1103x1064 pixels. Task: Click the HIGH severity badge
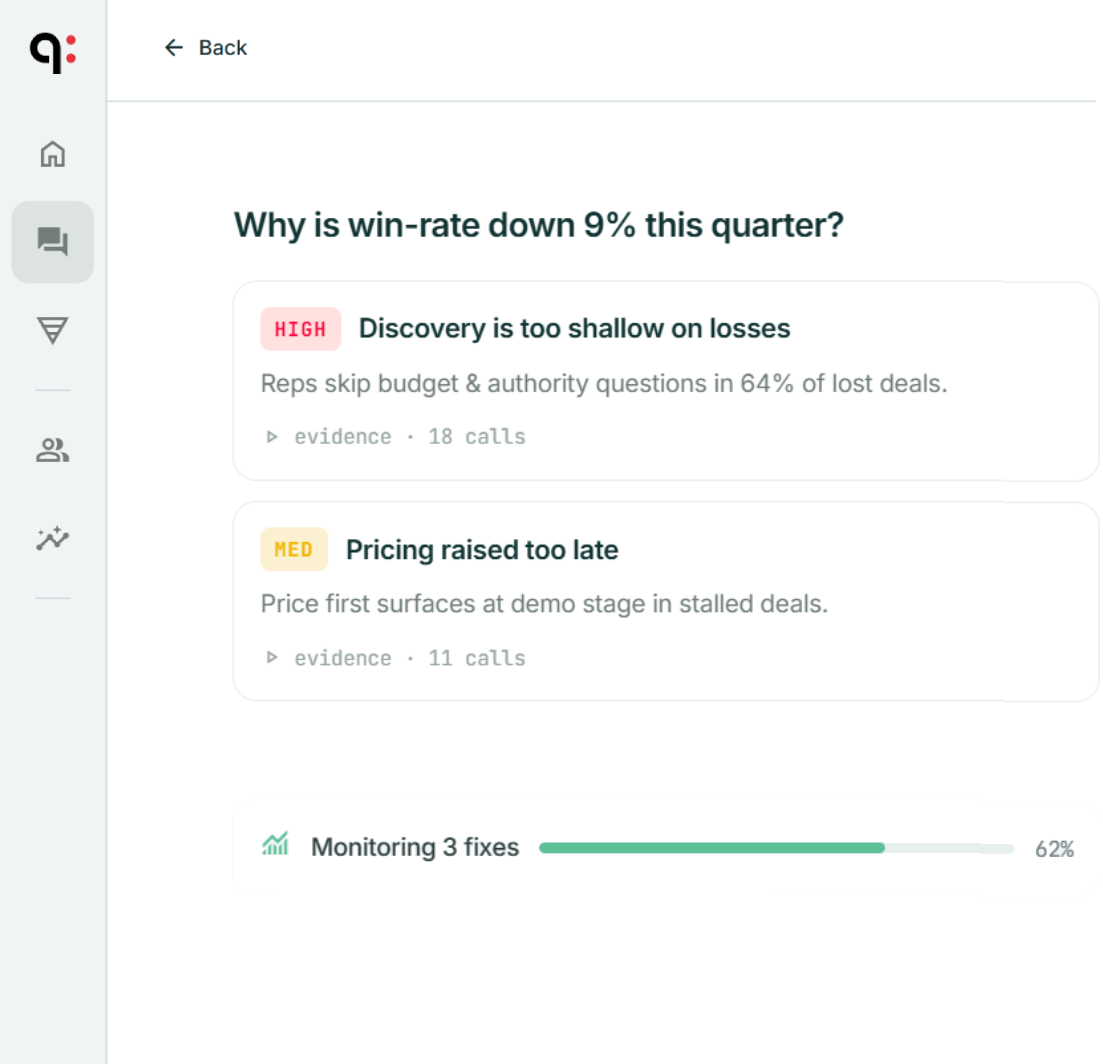click(300, 329)
